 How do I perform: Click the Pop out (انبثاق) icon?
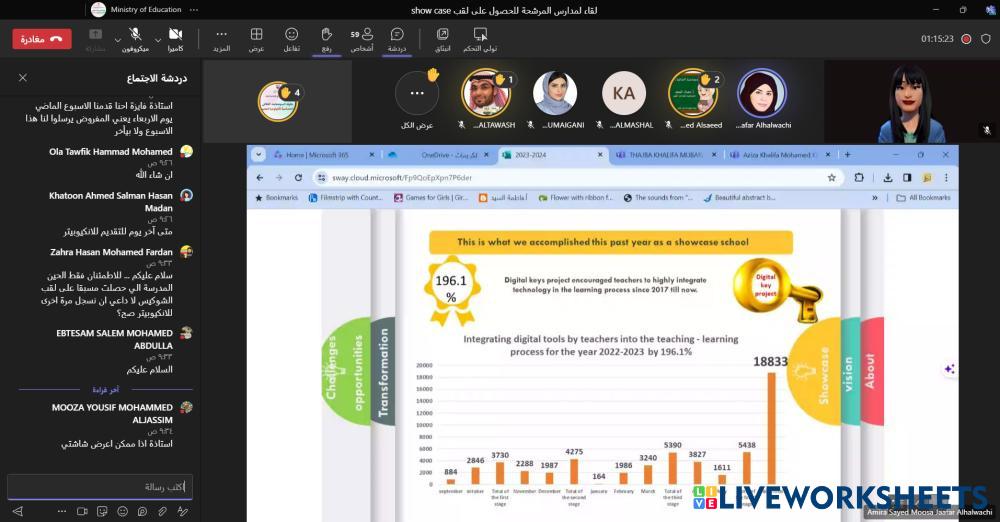click(442, 39)
